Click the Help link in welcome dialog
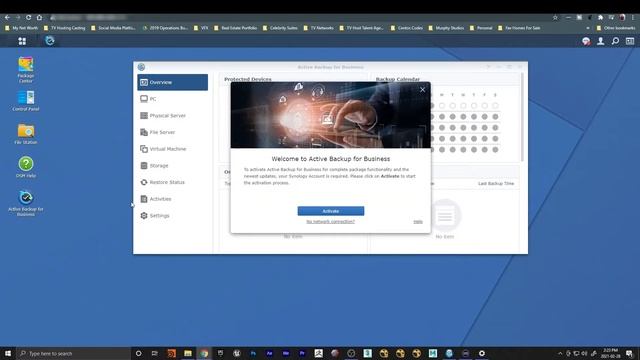This screenshot has height=360, width=640. click(x=418, y=222)
